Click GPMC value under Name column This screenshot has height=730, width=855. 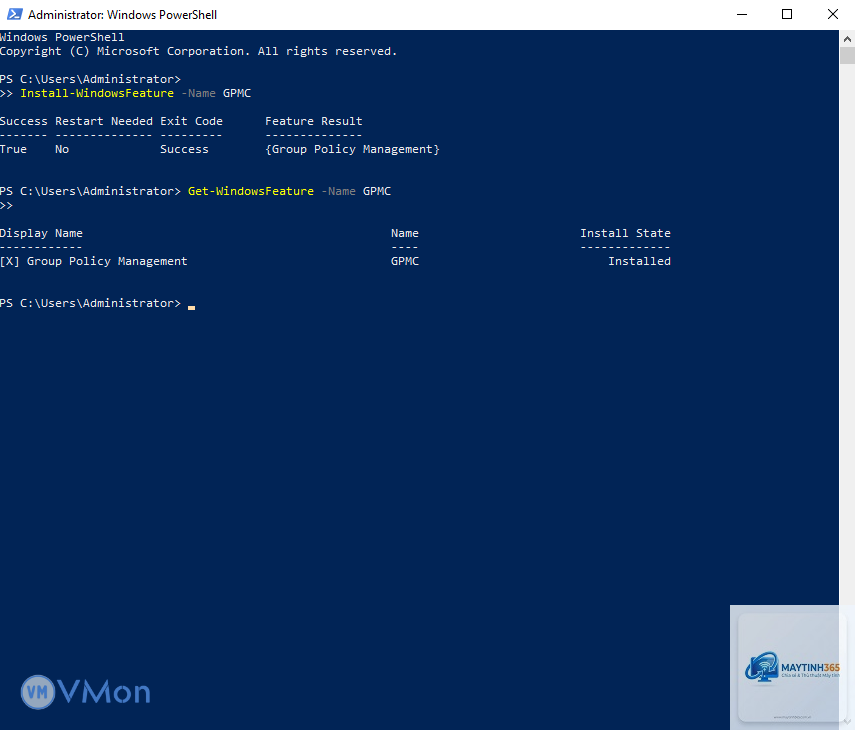405,261
